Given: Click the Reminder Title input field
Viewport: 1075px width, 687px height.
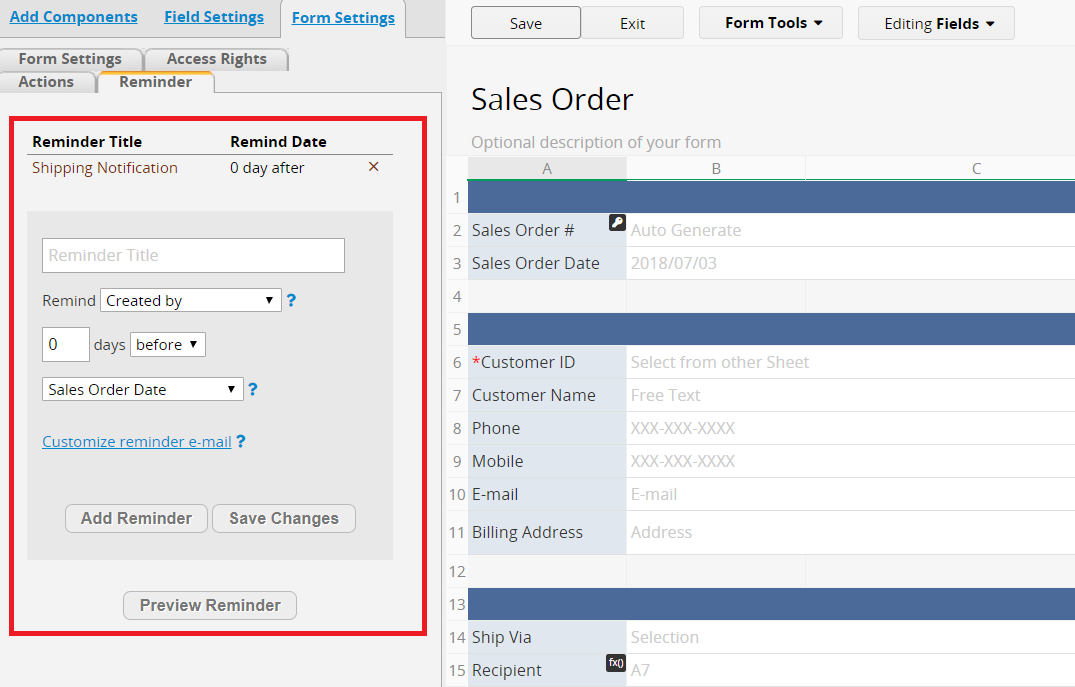Looking at the screenshot, I should tap(193, 256).
